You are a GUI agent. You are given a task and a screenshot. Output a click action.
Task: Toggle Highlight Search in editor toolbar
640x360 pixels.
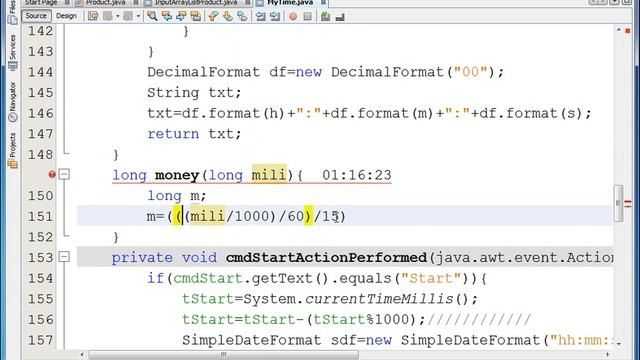coord(196,16)
